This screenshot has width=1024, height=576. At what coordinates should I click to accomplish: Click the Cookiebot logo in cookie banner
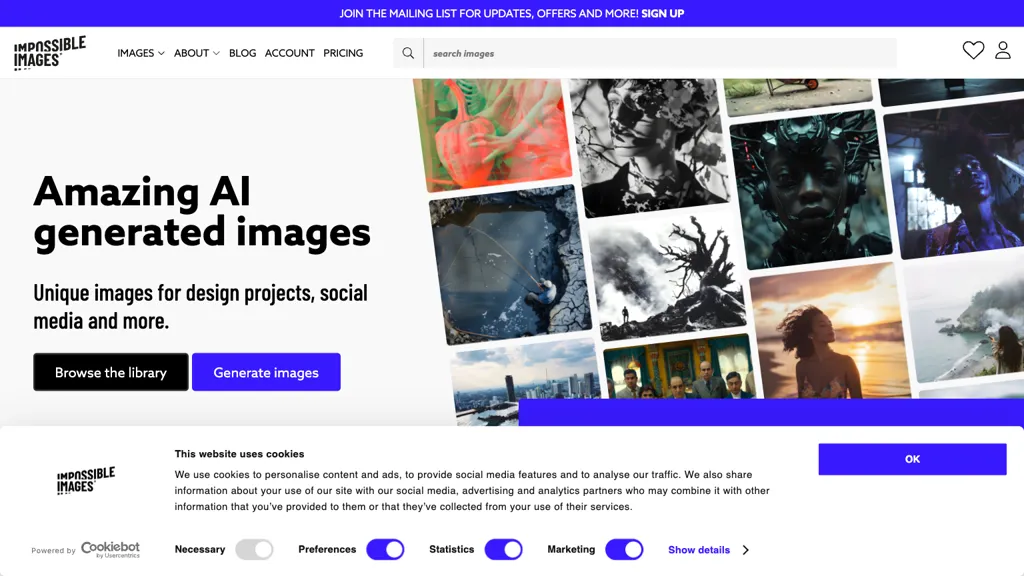point(110,549)
